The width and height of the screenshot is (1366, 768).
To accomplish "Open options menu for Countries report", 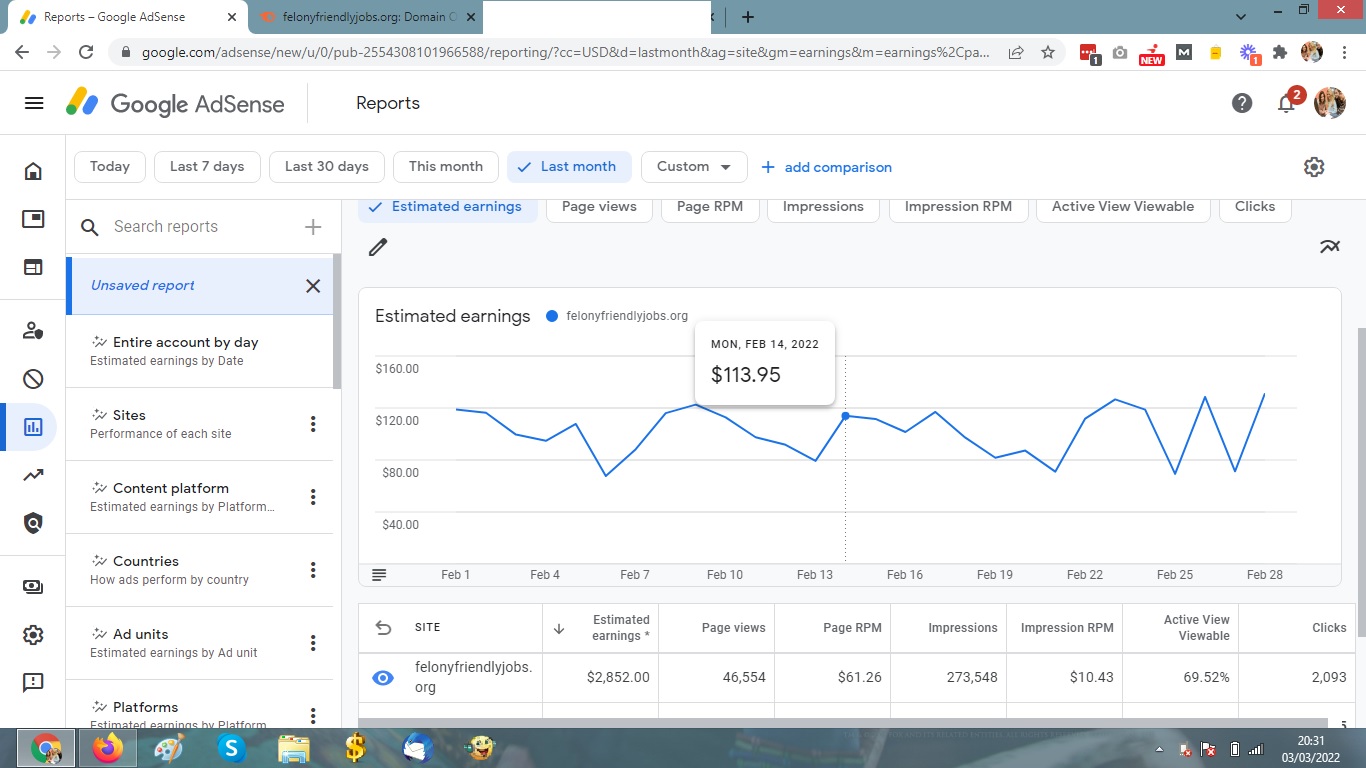I will [313, 570].
